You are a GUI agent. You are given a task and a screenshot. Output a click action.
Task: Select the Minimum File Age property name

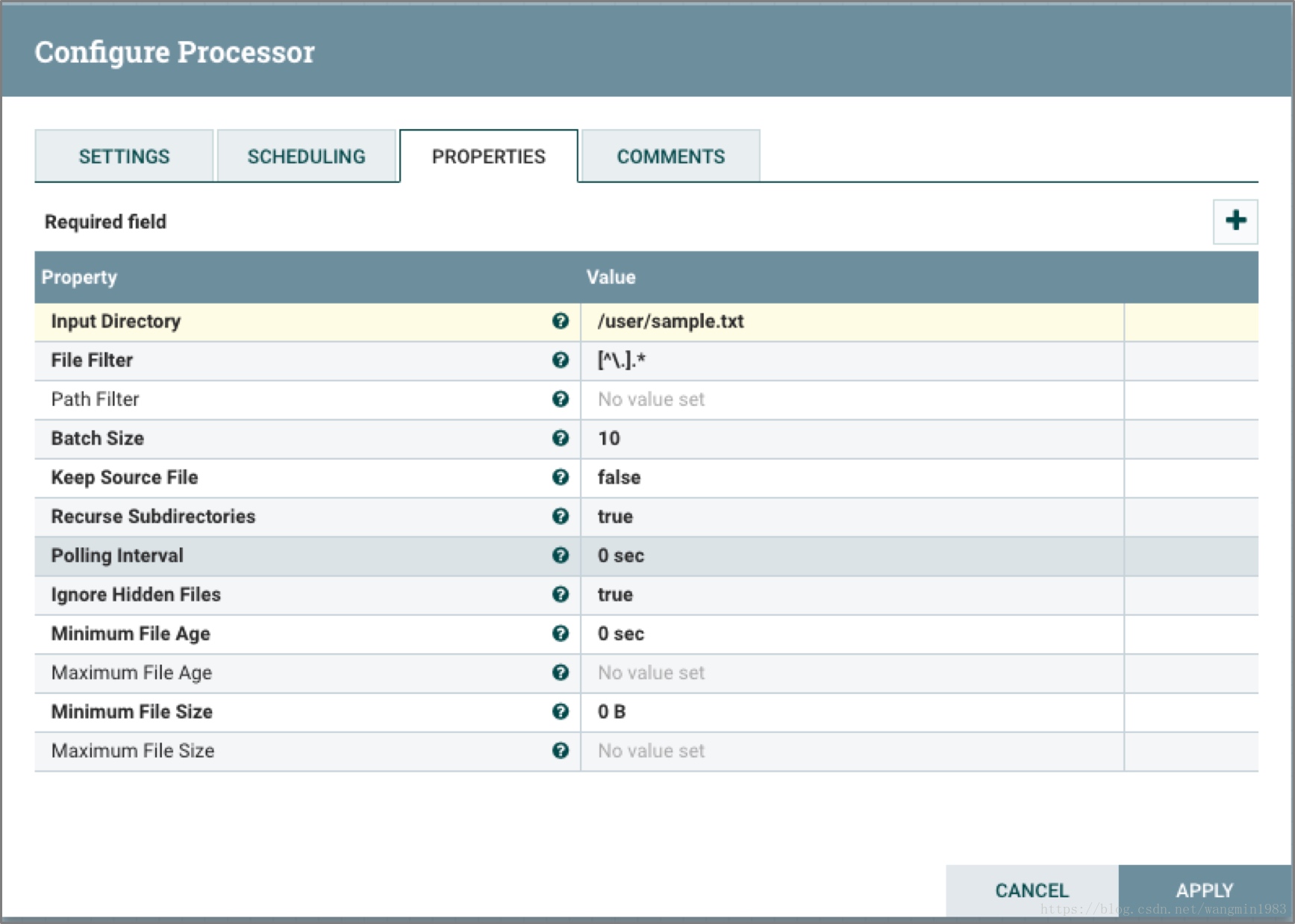coord(131,634)
